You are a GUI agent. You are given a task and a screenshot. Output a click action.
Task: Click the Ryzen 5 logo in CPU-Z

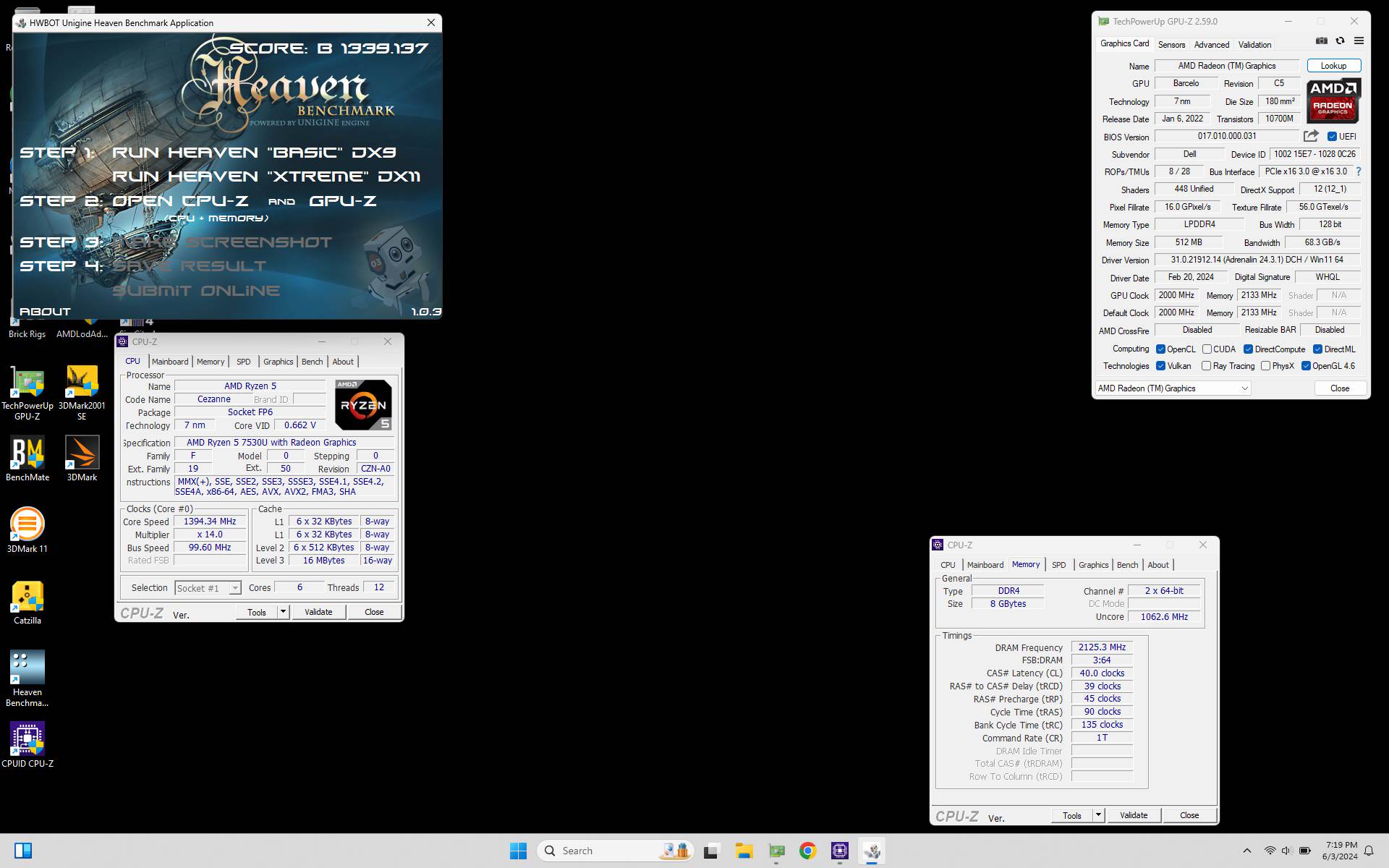363,405
